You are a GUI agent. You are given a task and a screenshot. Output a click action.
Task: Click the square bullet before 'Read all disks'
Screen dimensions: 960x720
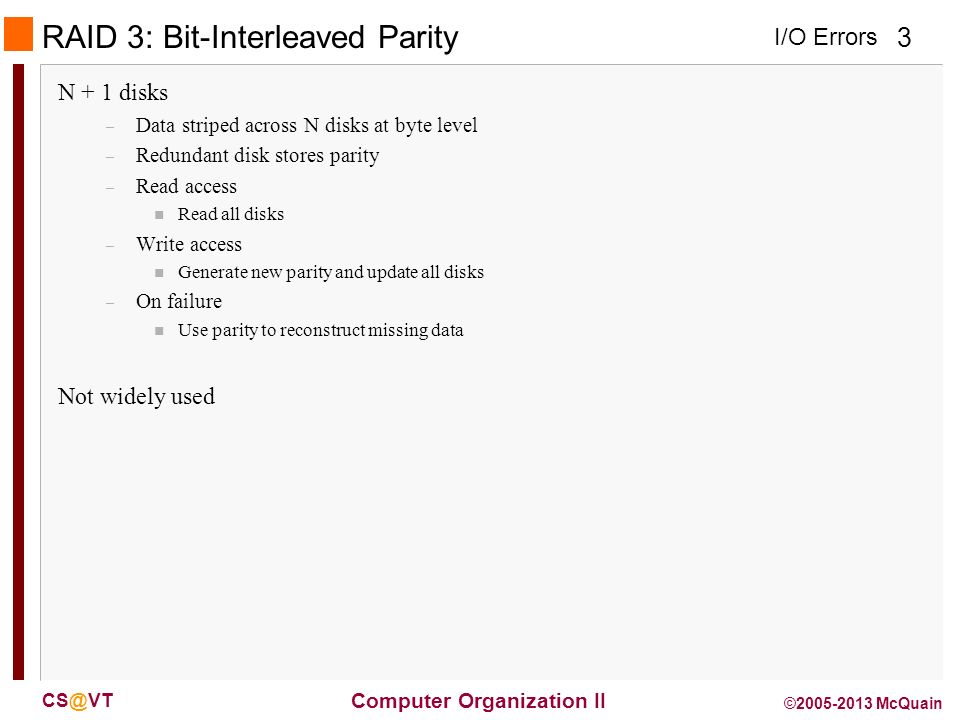pos(159,215)
